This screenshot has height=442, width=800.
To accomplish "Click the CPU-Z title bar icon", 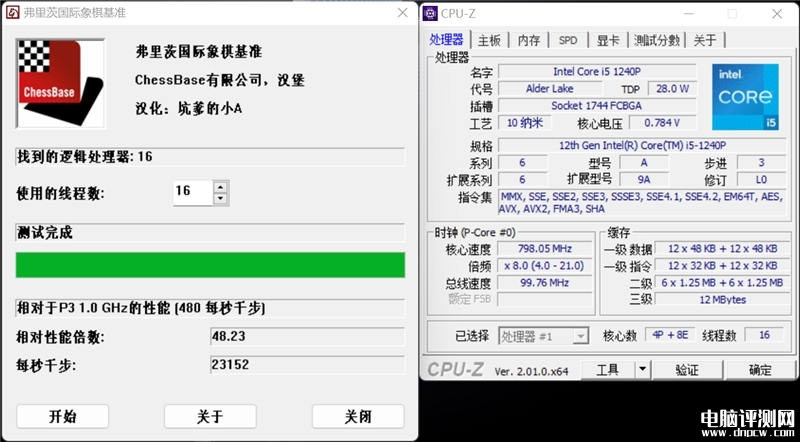I will pos(430,14).
